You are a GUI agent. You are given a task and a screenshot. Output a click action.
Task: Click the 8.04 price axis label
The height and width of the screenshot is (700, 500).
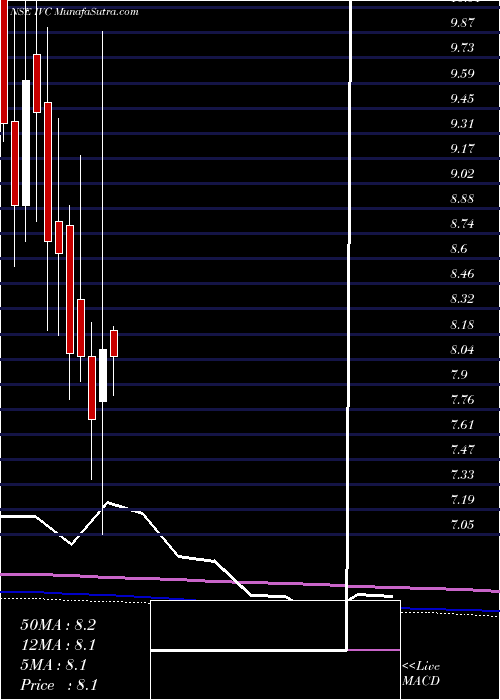pyautogui.click(x=462, y=349)
